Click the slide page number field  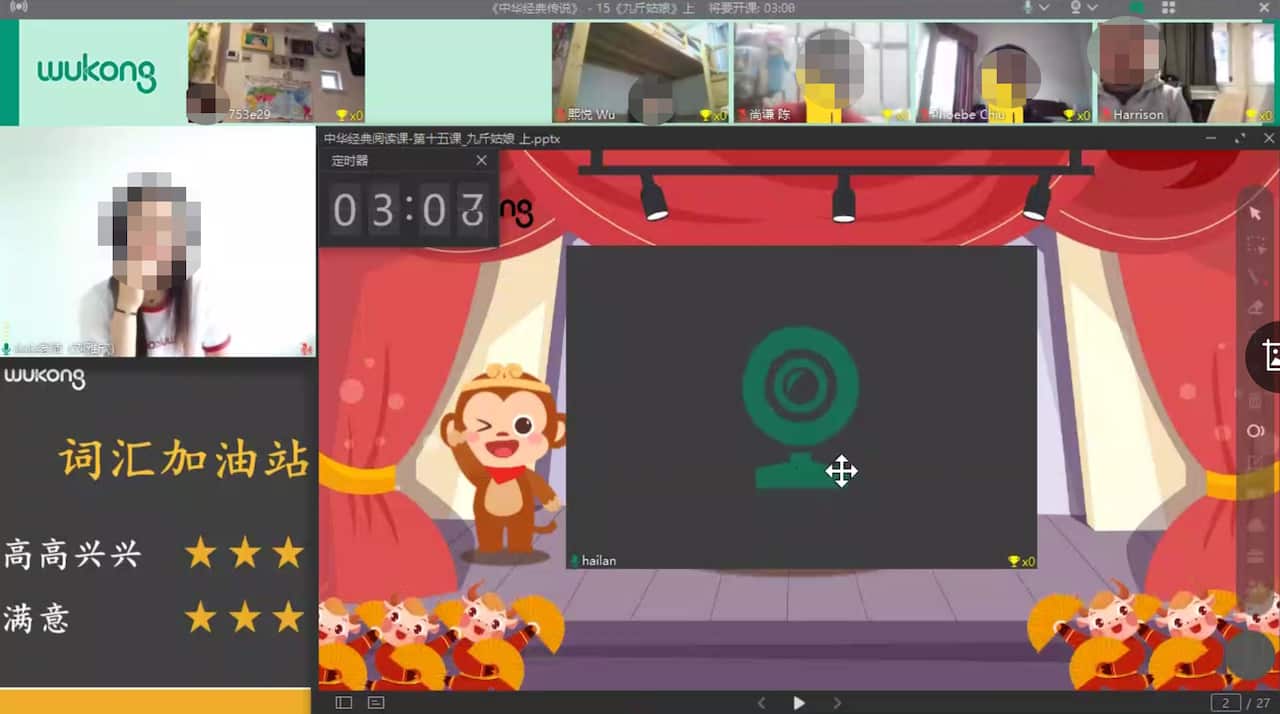pos(1225,703)
